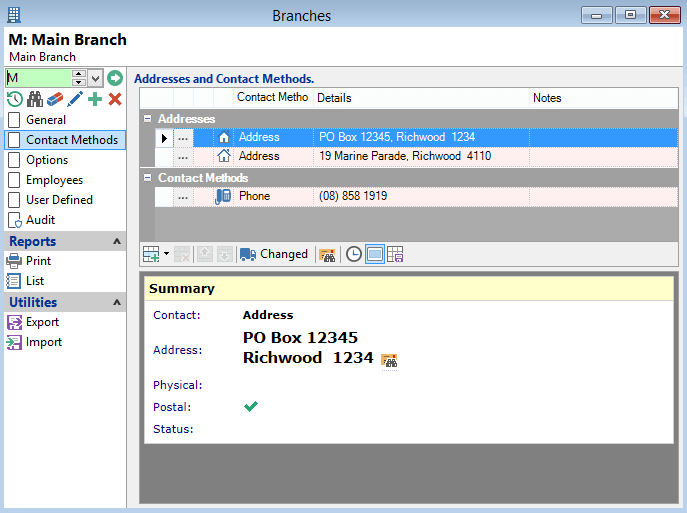Open the Employees tab
The height and width of the screenshot is (513, 687).
[x=65, y=180]
